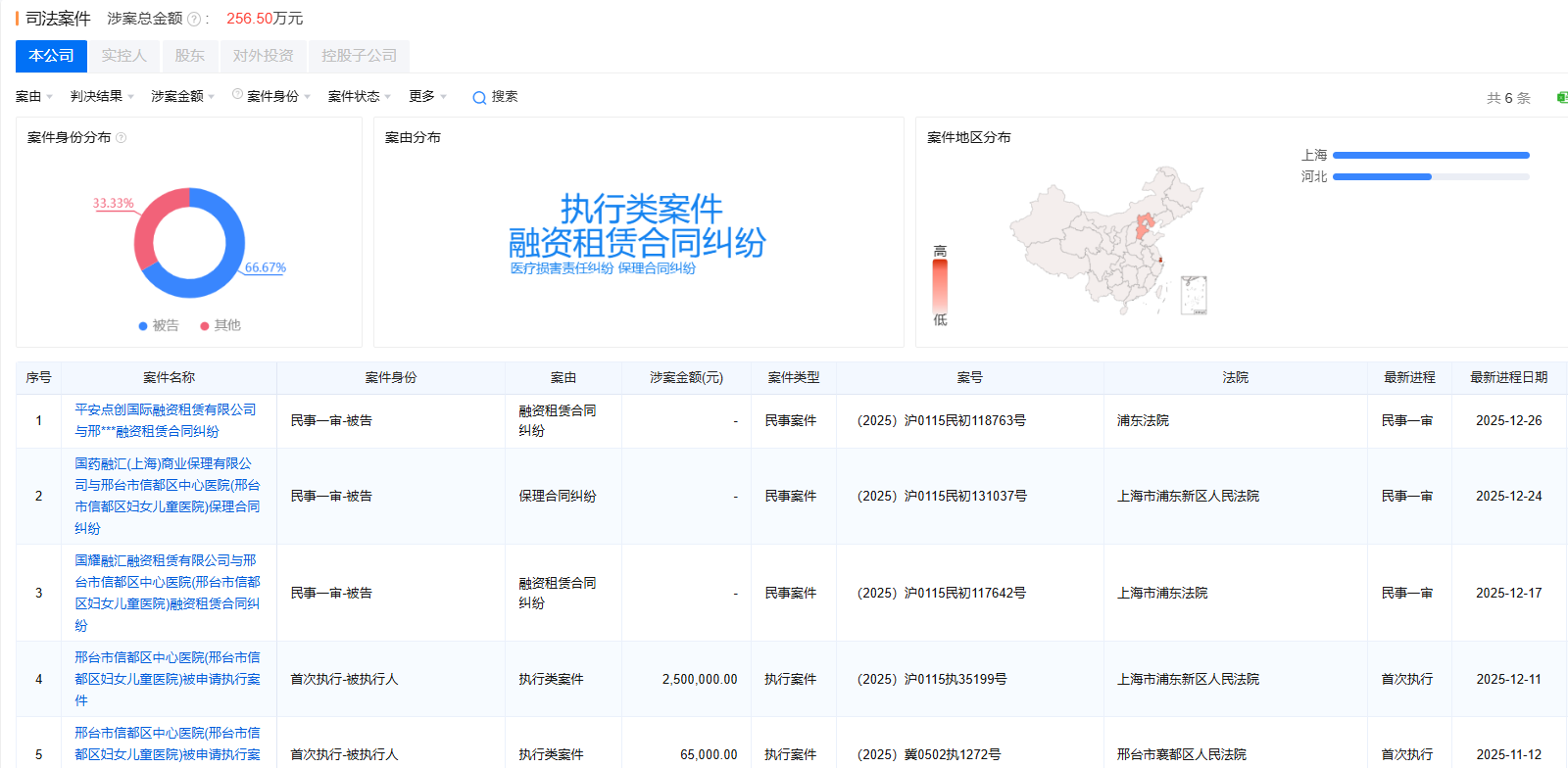1568x768 pixels.
Task: Toggle the 被告 legend marker
Action: [143, 326]
